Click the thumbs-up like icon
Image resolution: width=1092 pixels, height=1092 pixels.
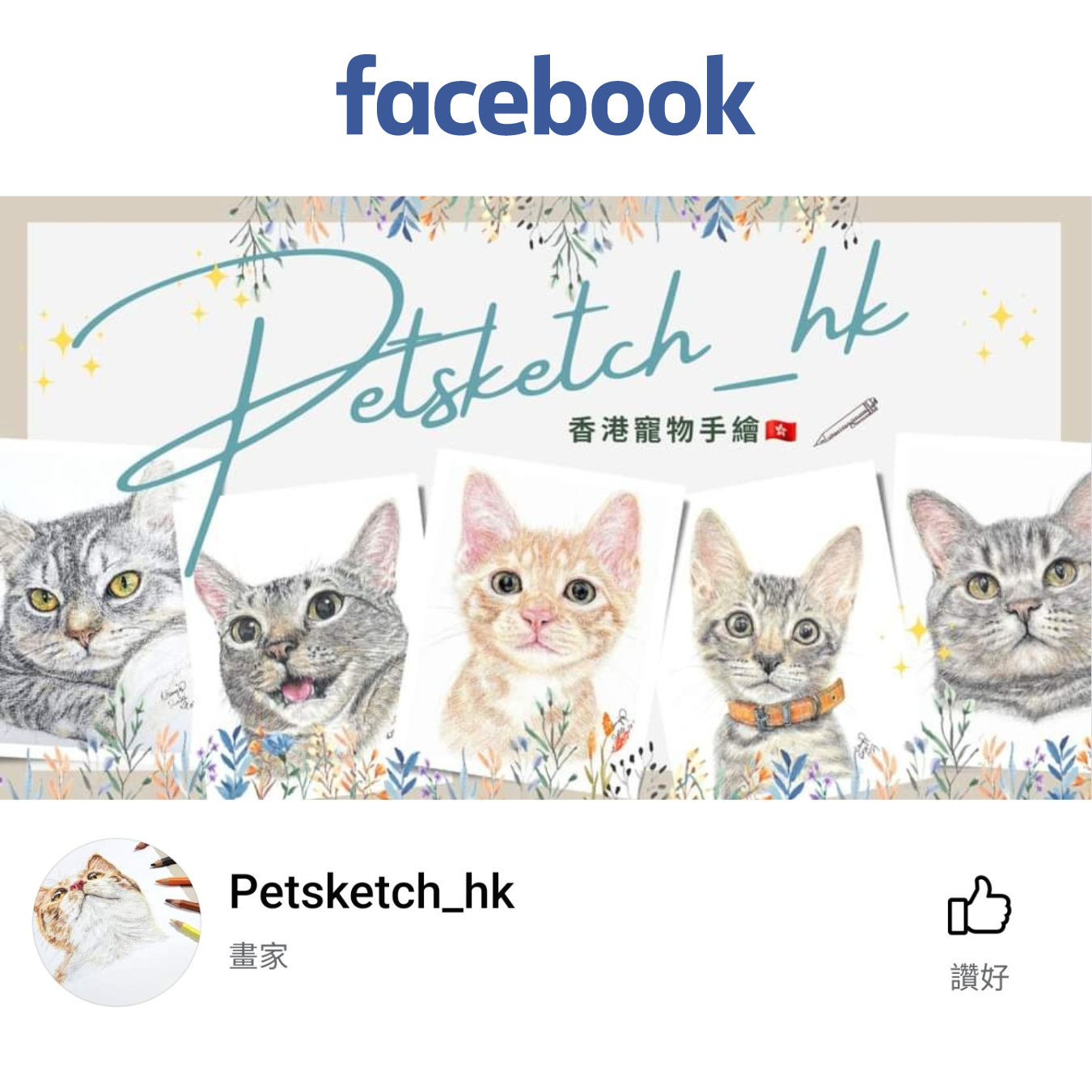980,905
